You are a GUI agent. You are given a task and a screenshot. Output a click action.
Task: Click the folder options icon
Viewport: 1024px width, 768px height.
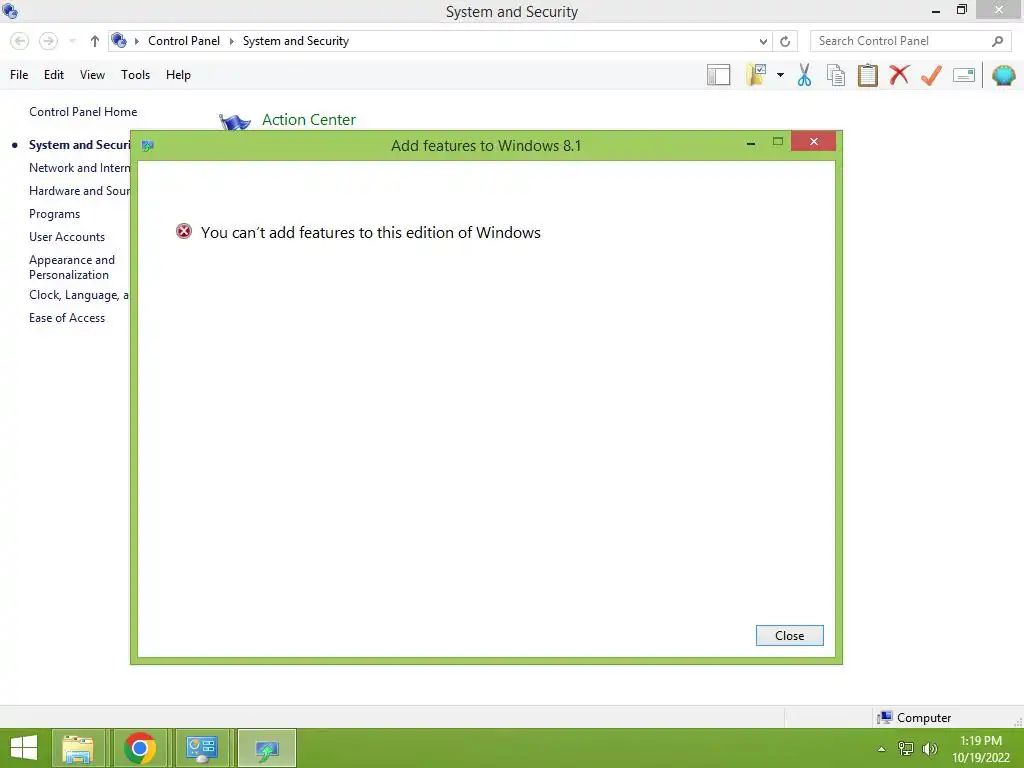(x=756, y=75)
